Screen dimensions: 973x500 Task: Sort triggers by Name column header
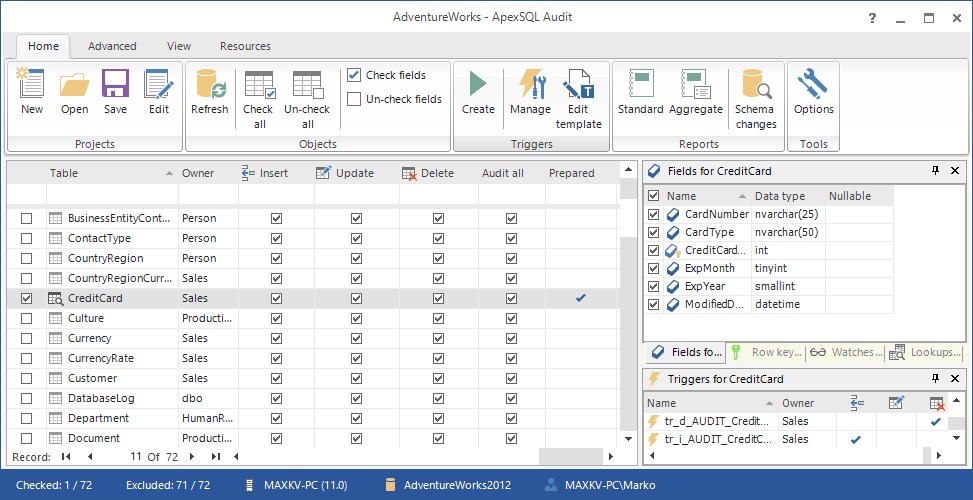pos(710,403)
